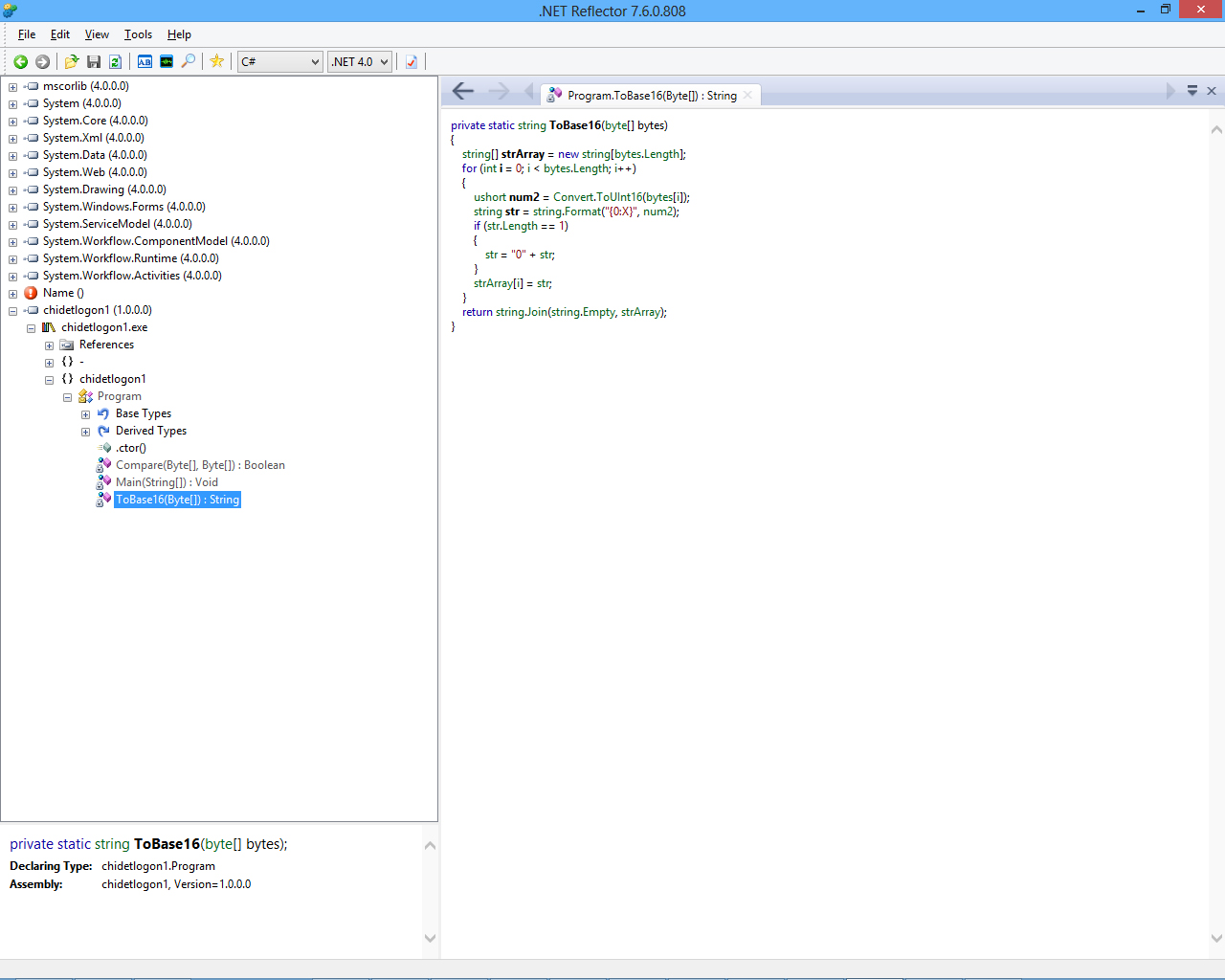Click the code pane scroll down arrow
Screen dimensions: 1225x980
coord(1216,939)
